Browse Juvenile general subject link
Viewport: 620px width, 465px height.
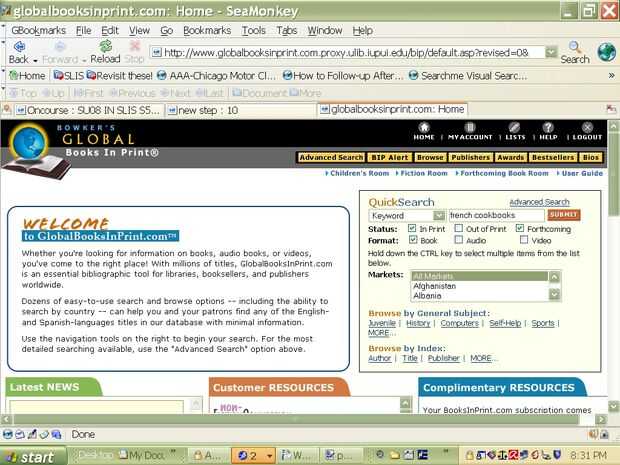click(382, 323)
